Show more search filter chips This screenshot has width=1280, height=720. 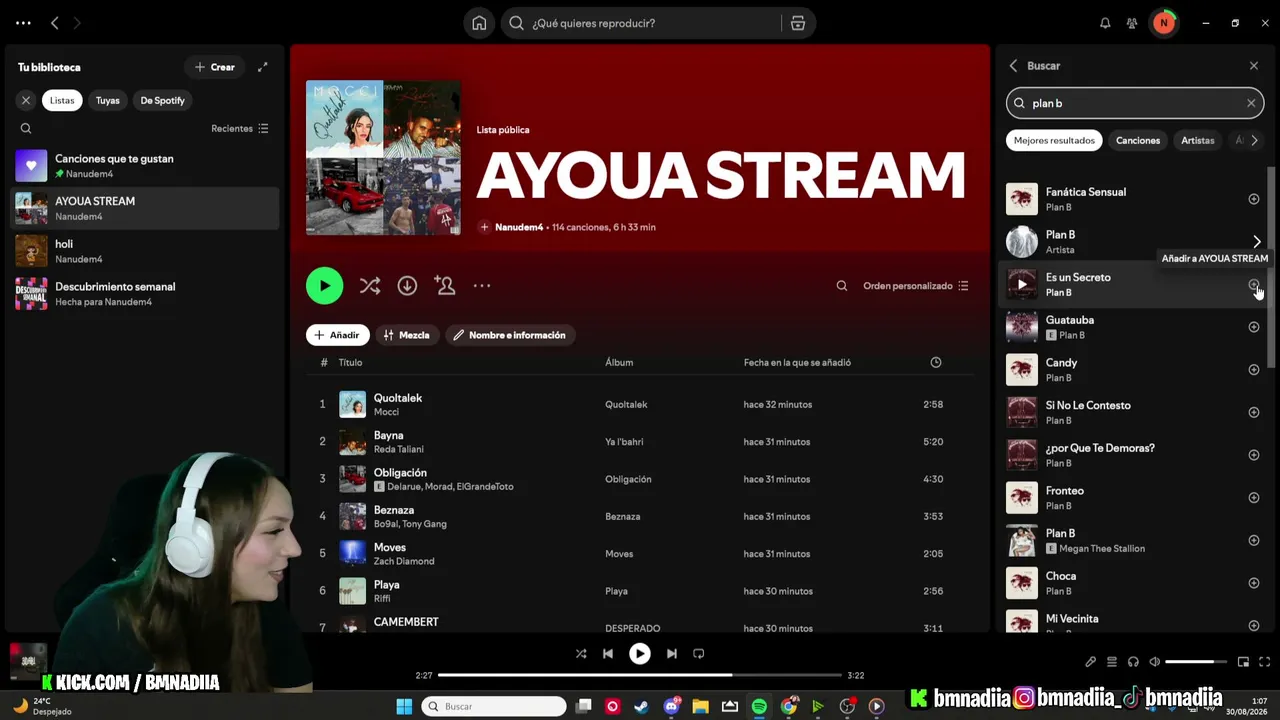pos(1255,140)
